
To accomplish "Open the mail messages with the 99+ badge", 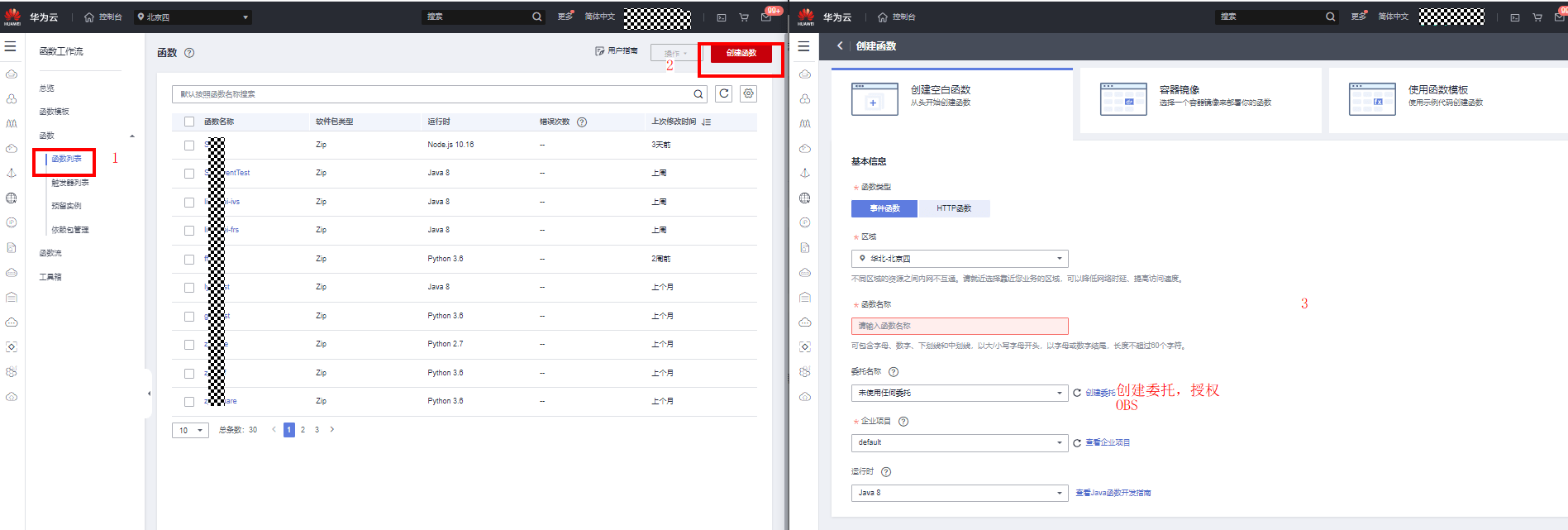I will pos(767,17).
